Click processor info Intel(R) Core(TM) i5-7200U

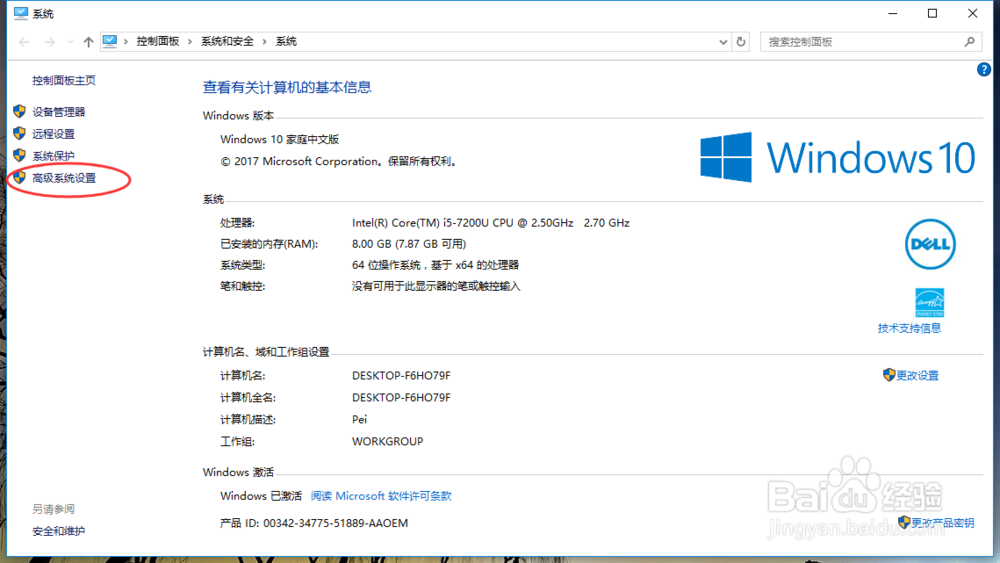(490, 223)
